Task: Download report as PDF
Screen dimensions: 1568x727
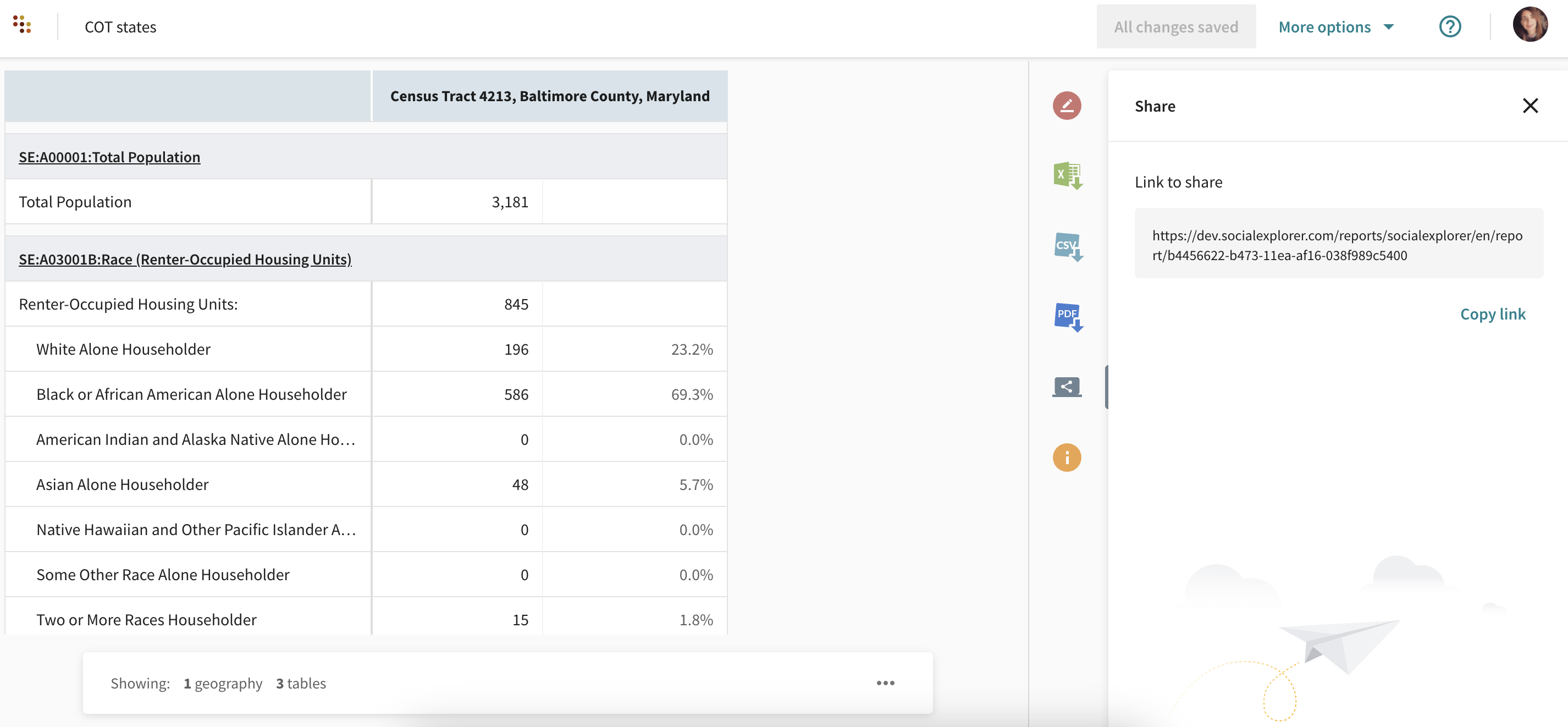Action: coord(1067,317)
